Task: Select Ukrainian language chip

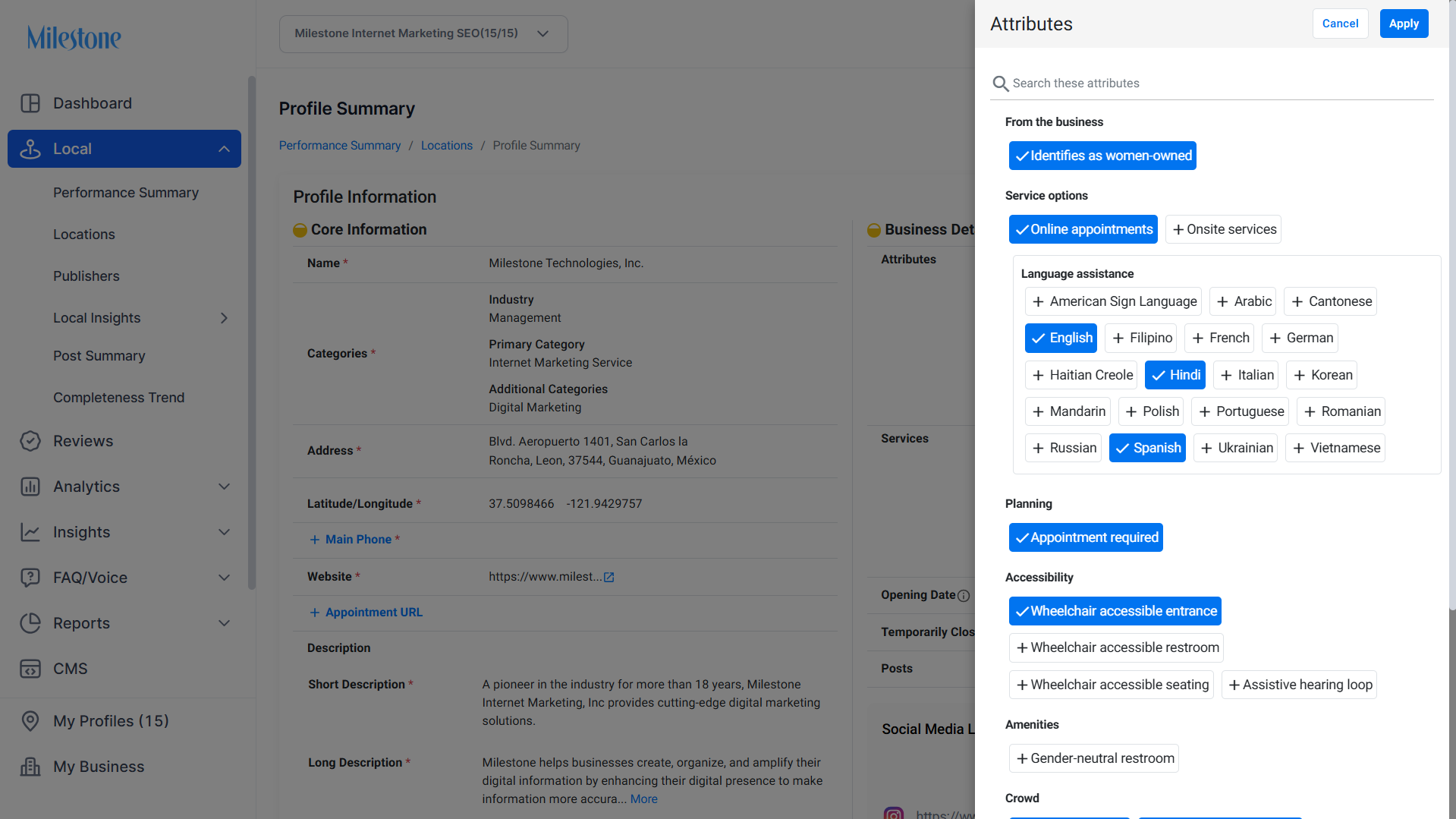Action: (x=1235, y=448)
